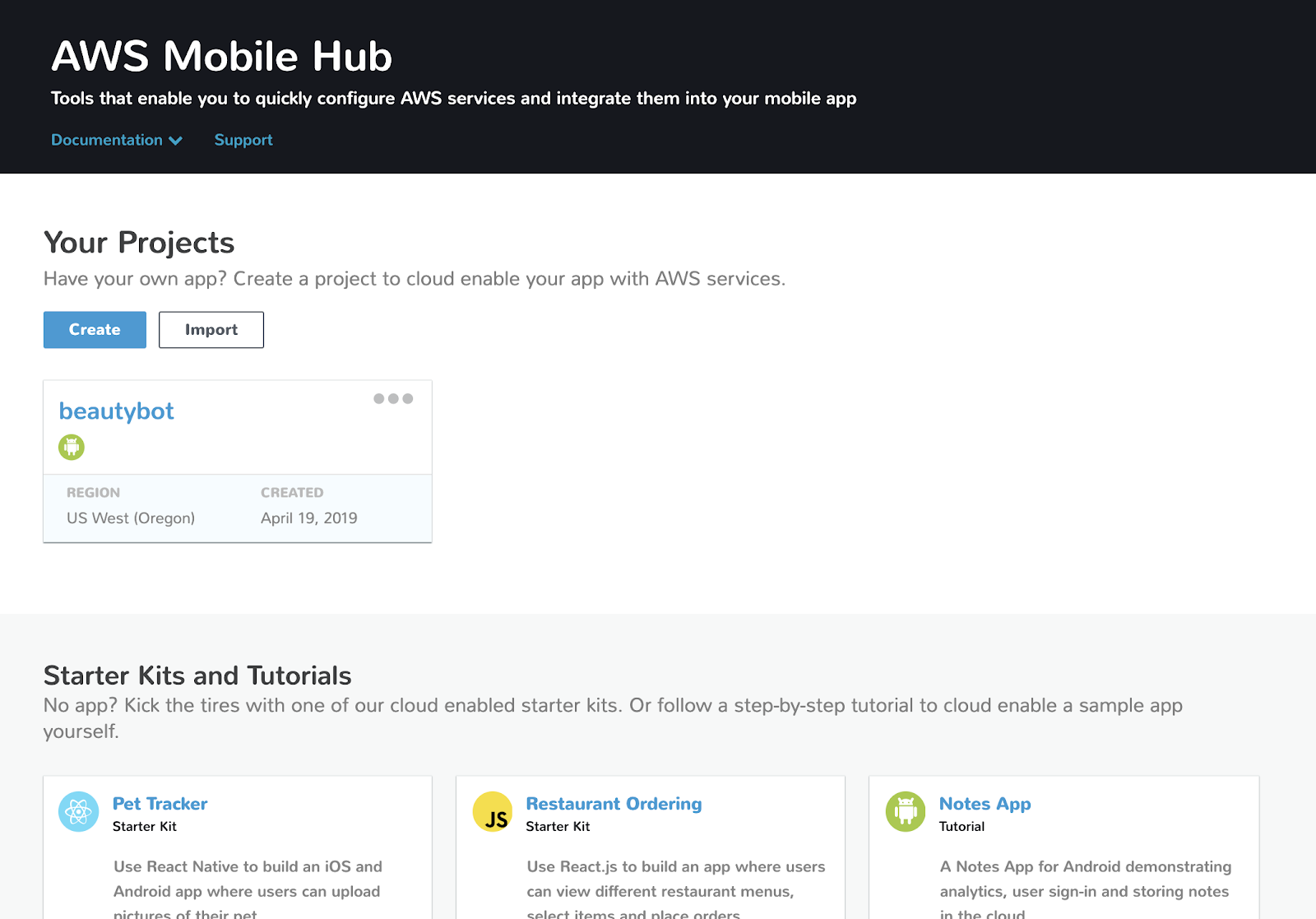The height and width of the screenshot is (919, 1316).
Task: Click the Notes App description text
Action: (x=1086, y=889)
